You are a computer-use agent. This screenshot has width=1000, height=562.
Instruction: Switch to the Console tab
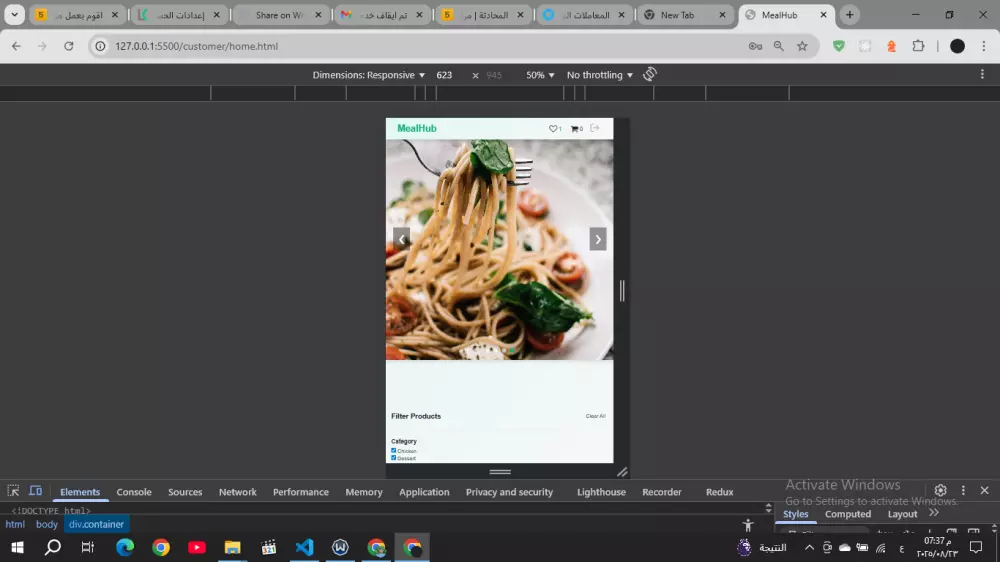(134, 492)
